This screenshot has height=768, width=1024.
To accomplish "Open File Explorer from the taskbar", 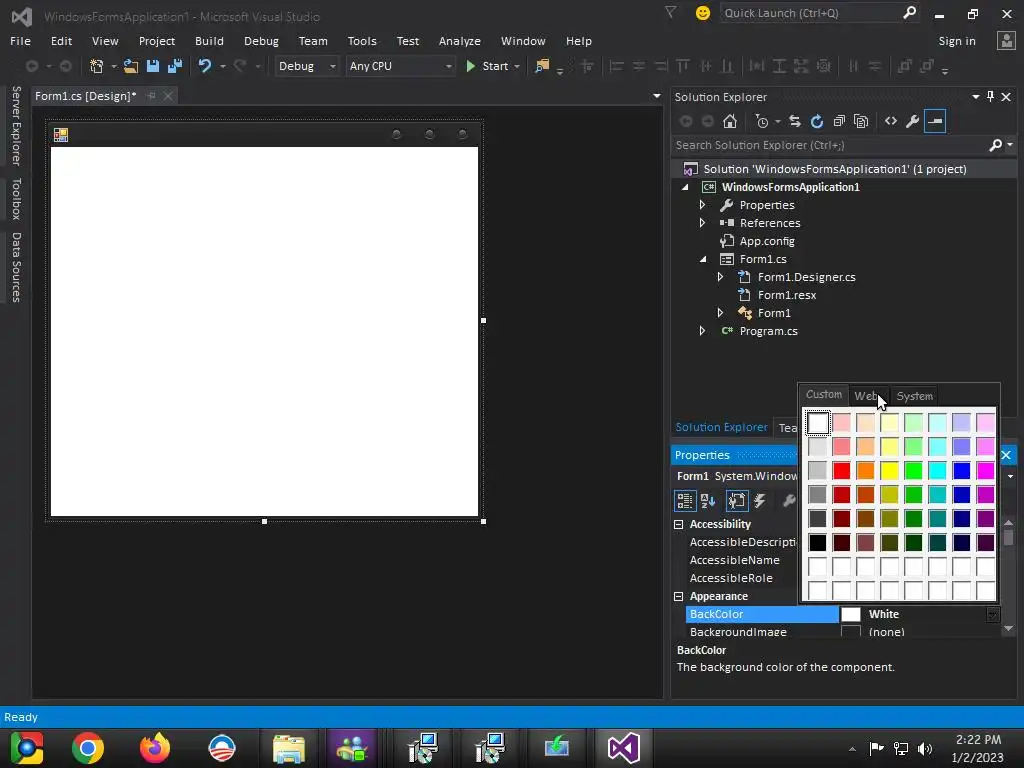I will click(289, 748).
